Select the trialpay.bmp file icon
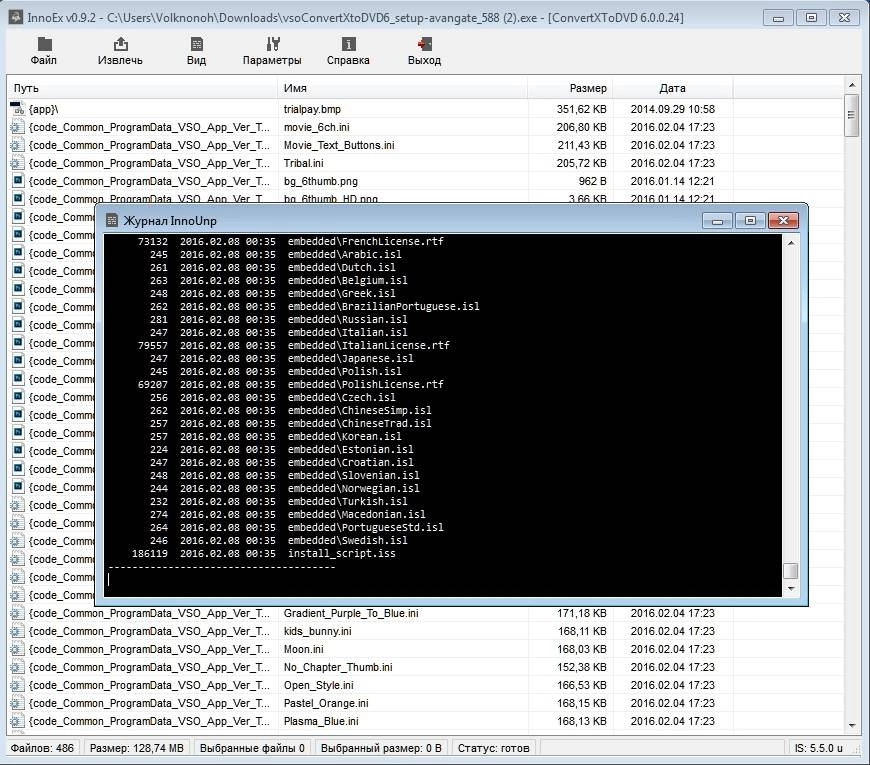Screen dimensions: 870x765 click(x=18, y=109)
